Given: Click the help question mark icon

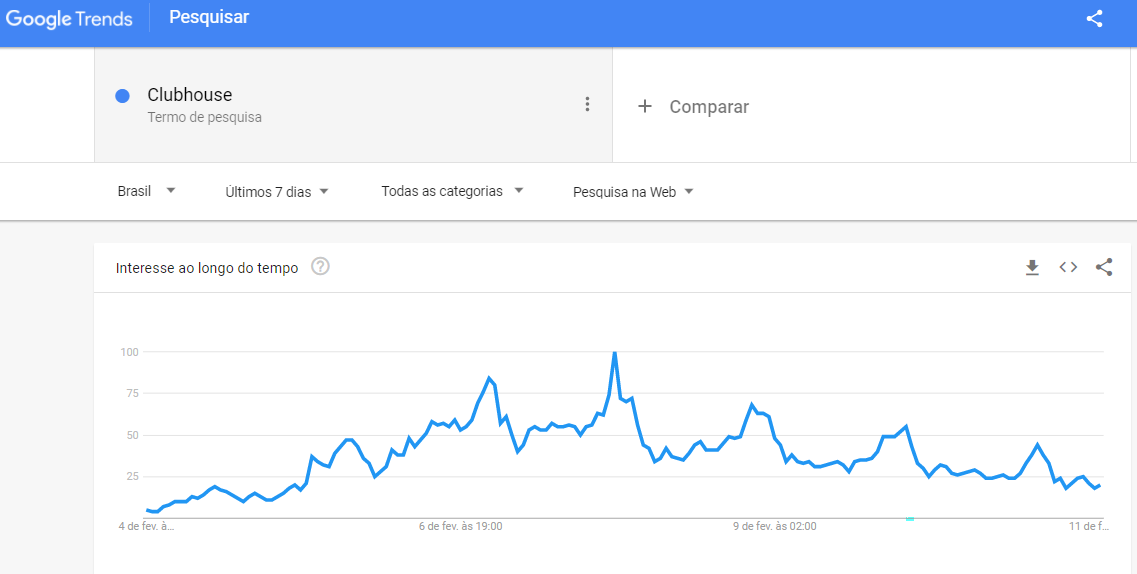Looking at the screenshot, I should (321, 267).
